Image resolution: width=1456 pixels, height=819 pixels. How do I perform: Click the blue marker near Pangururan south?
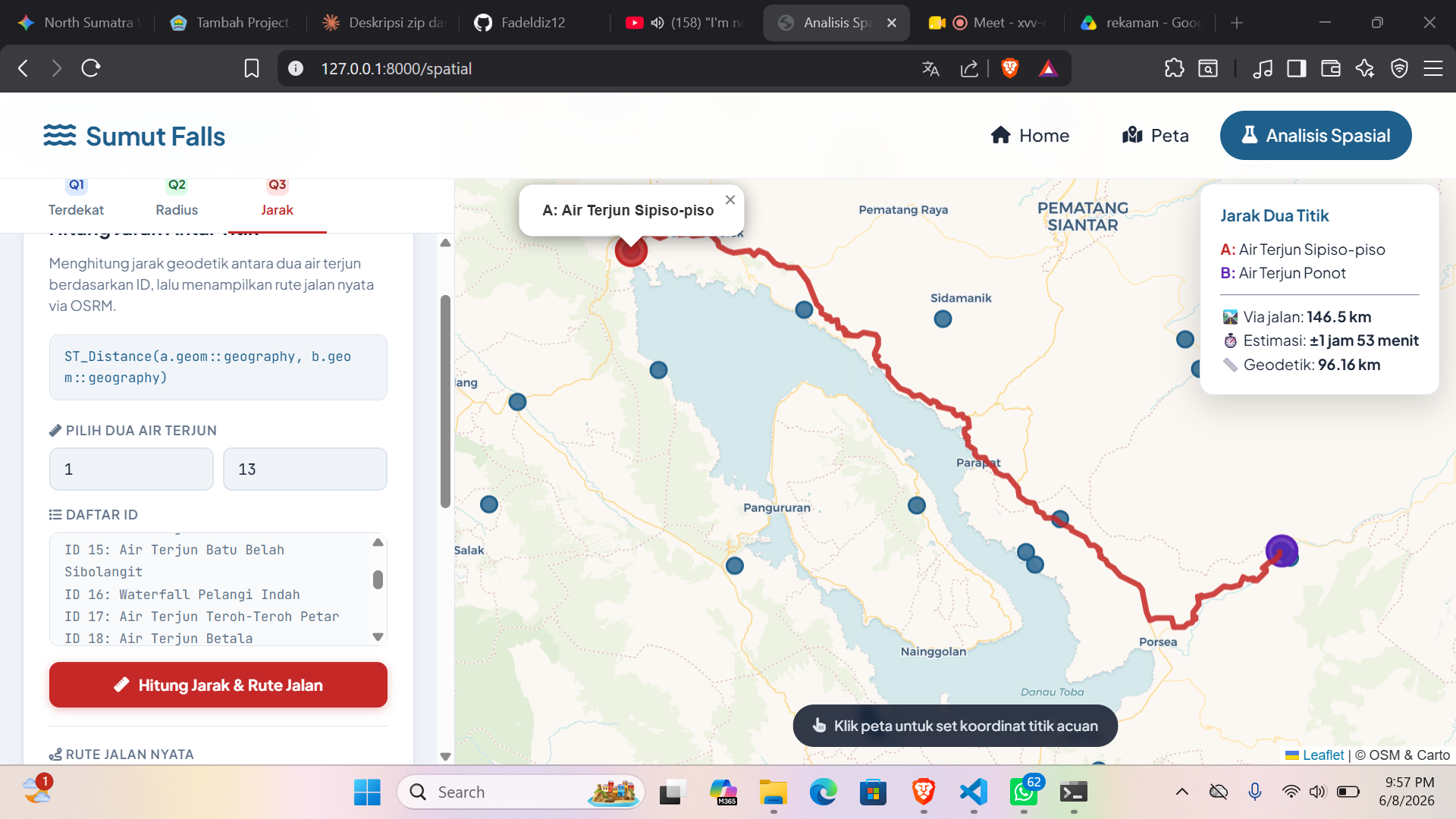pyautogui.click(x=735, y=566)
